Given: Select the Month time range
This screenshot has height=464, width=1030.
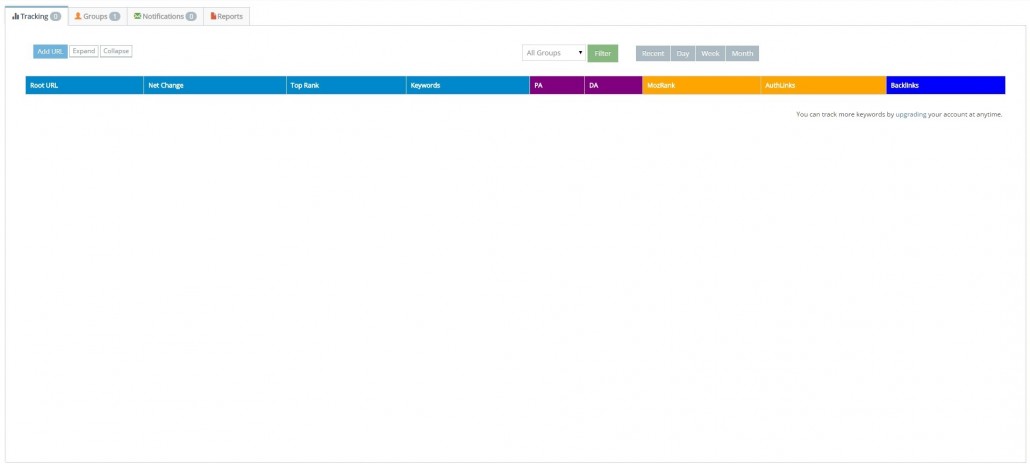Looking at the screenshot, I should [x=743, y=53].
